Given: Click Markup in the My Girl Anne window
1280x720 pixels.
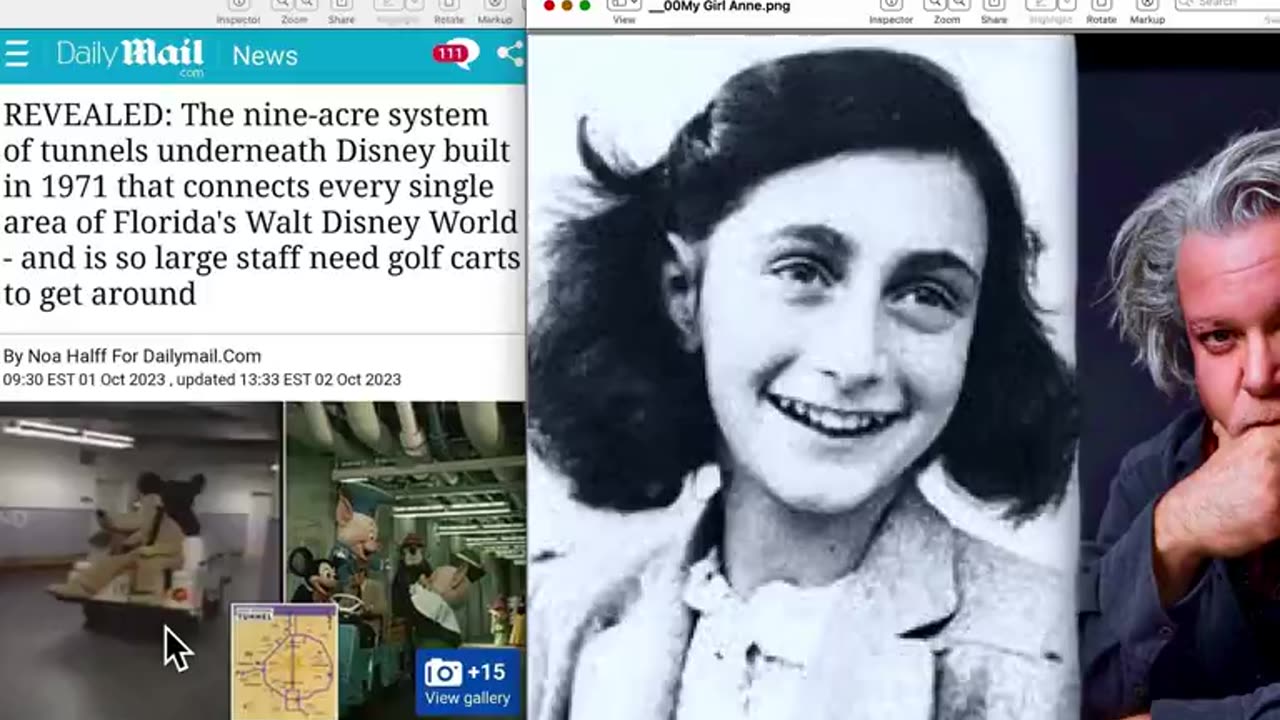Looking at the screenshot, I should [1147, 12].
